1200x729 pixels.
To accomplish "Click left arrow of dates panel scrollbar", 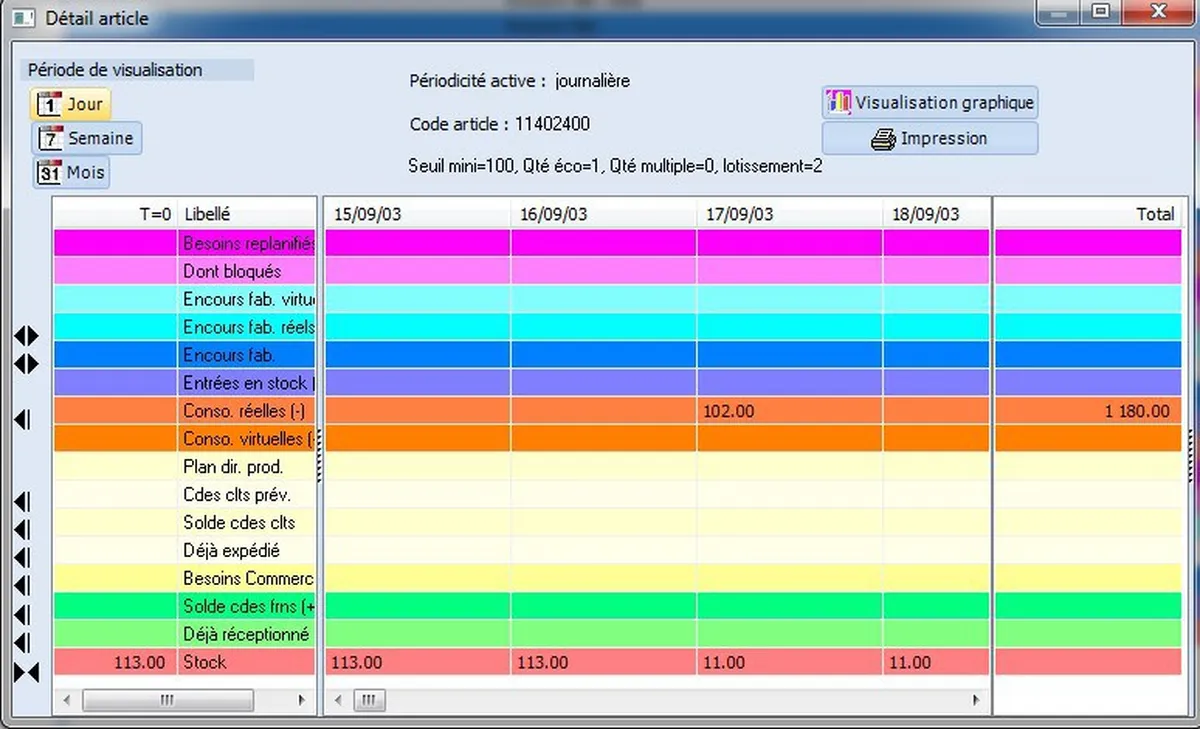I will point(340,700).
